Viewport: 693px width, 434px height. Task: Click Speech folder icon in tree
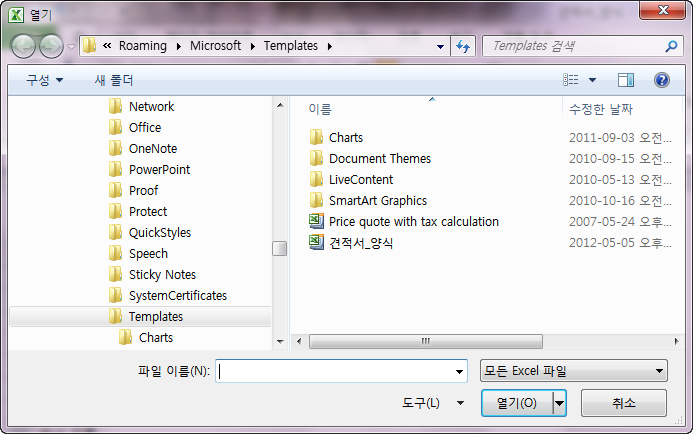click(115, 253)
